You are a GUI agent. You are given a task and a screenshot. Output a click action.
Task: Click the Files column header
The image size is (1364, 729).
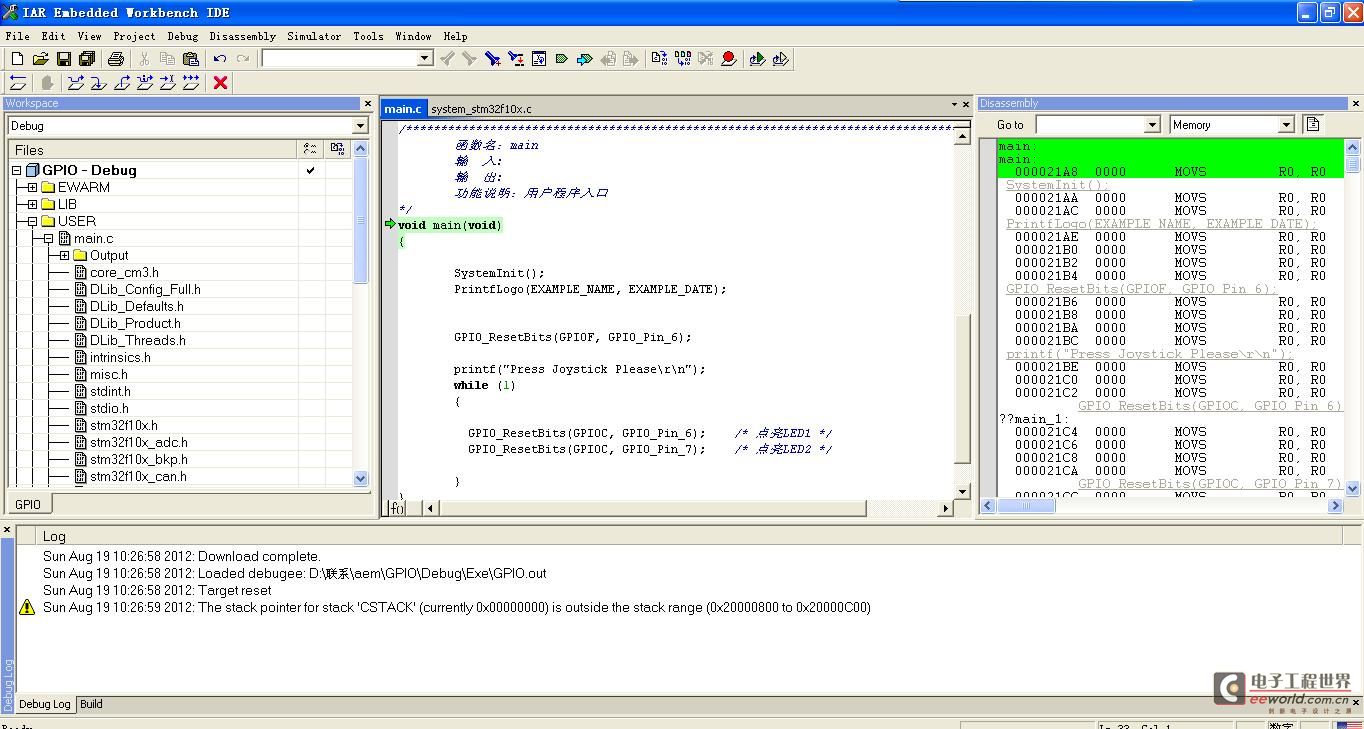tap(153, 149)
